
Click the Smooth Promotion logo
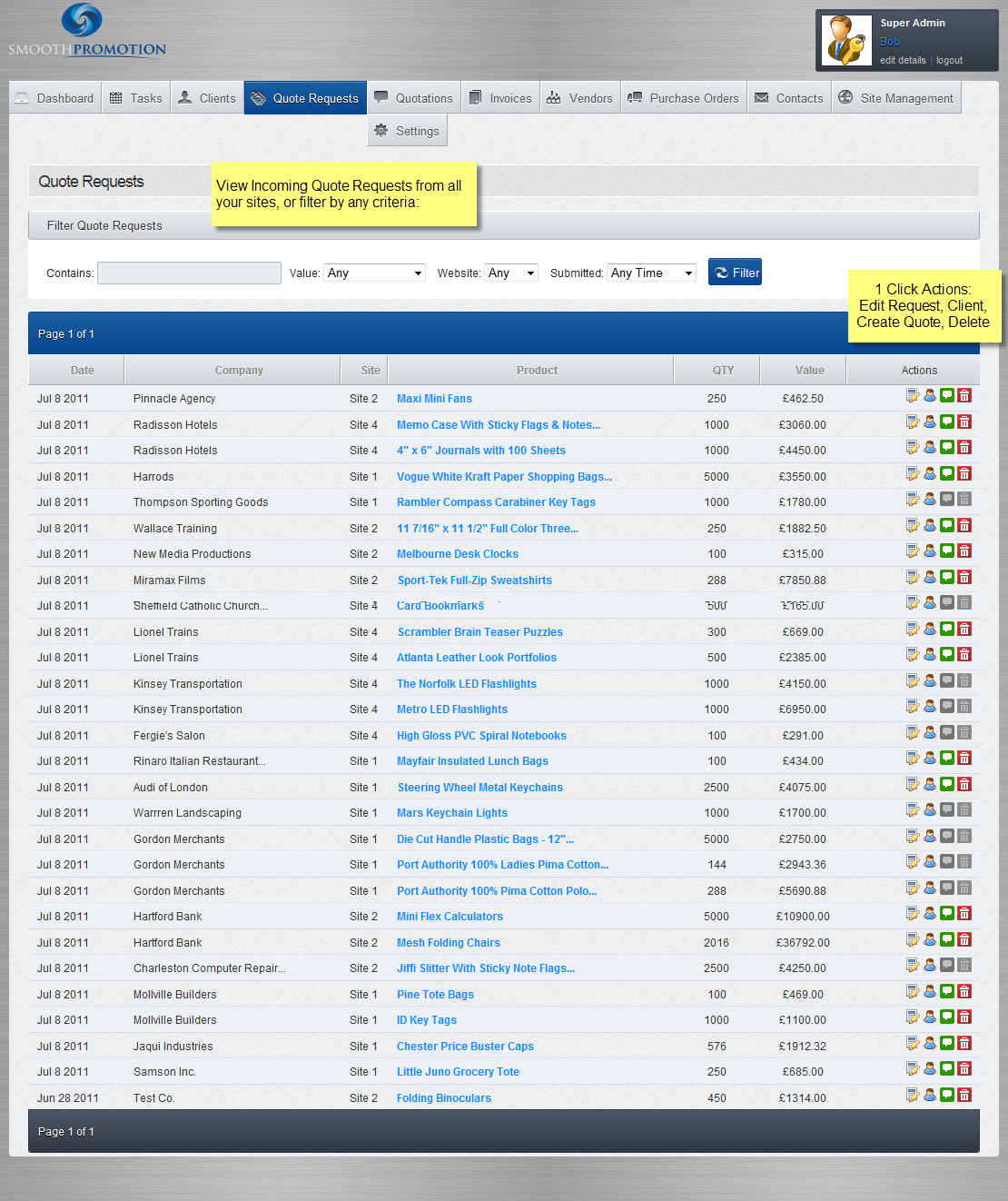pos(86,31)
